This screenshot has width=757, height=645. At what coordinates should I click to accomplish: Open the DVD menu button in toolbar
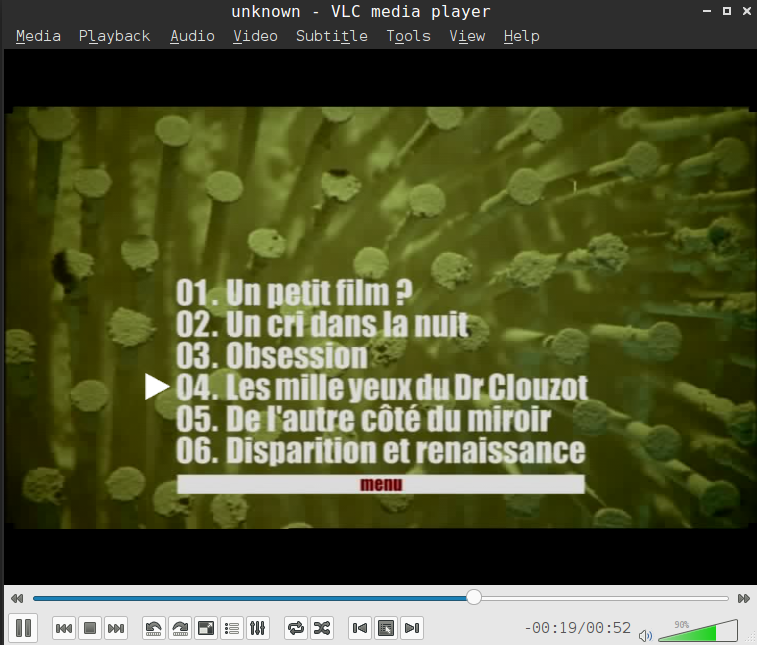386,628
